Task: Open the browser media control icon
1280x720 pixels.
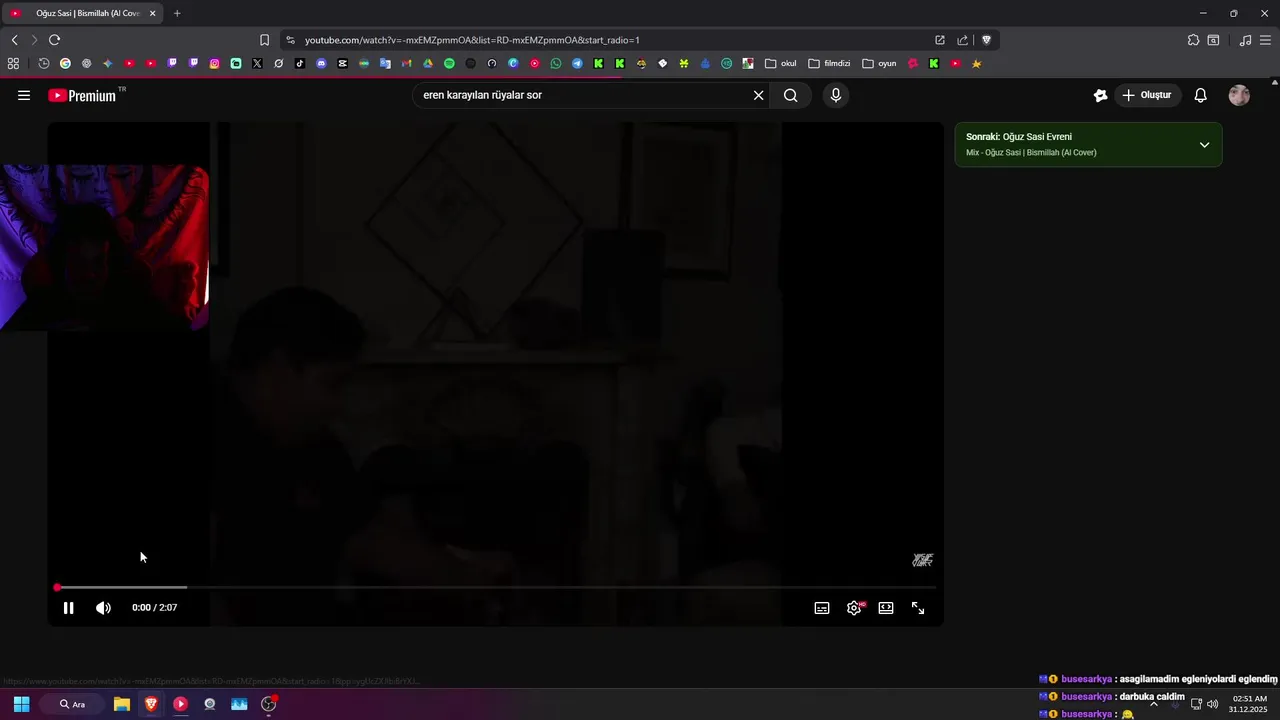Action: click(1245, 40)
